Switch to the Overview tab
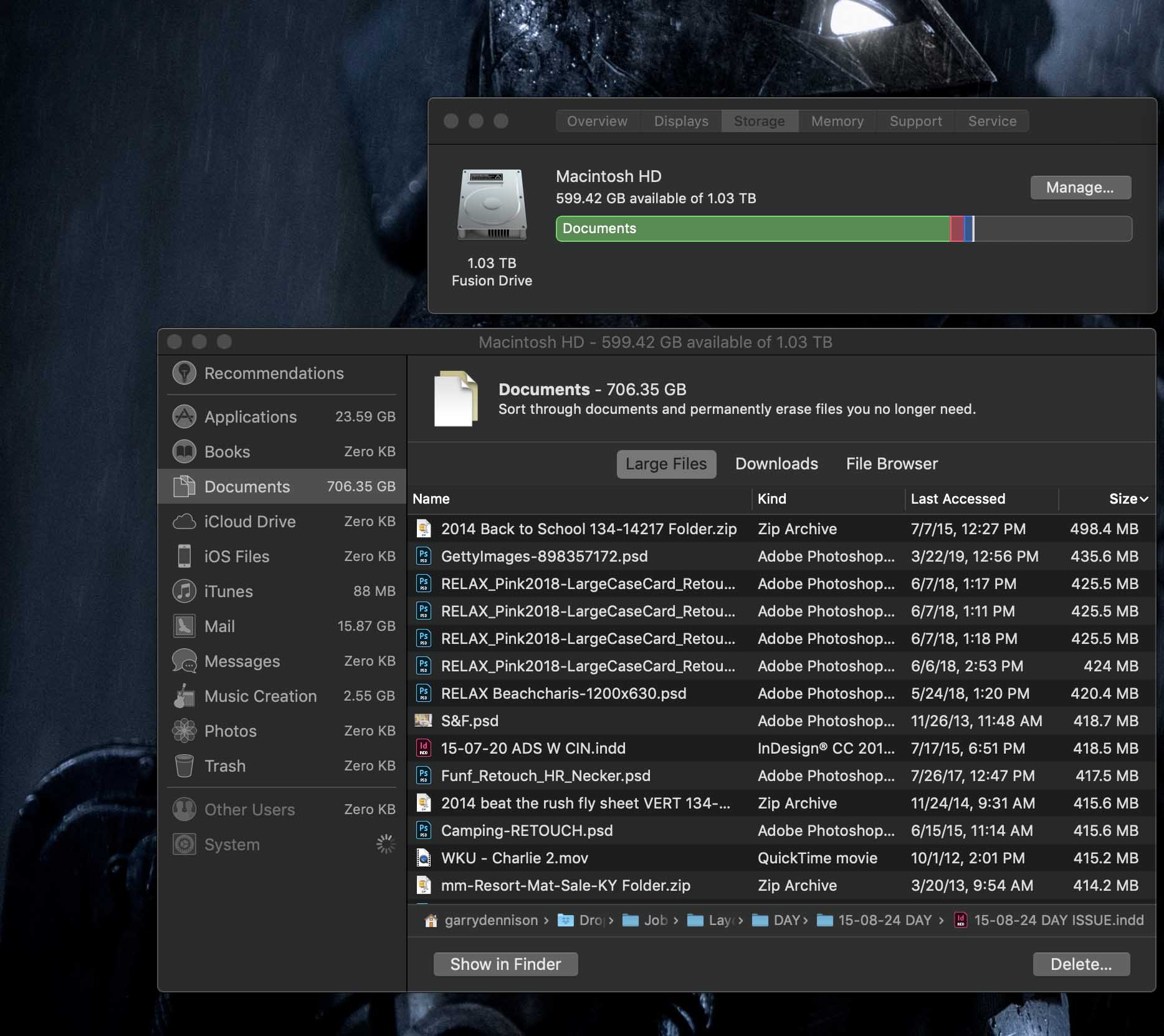1164x1036 pixels. (597, 121)
